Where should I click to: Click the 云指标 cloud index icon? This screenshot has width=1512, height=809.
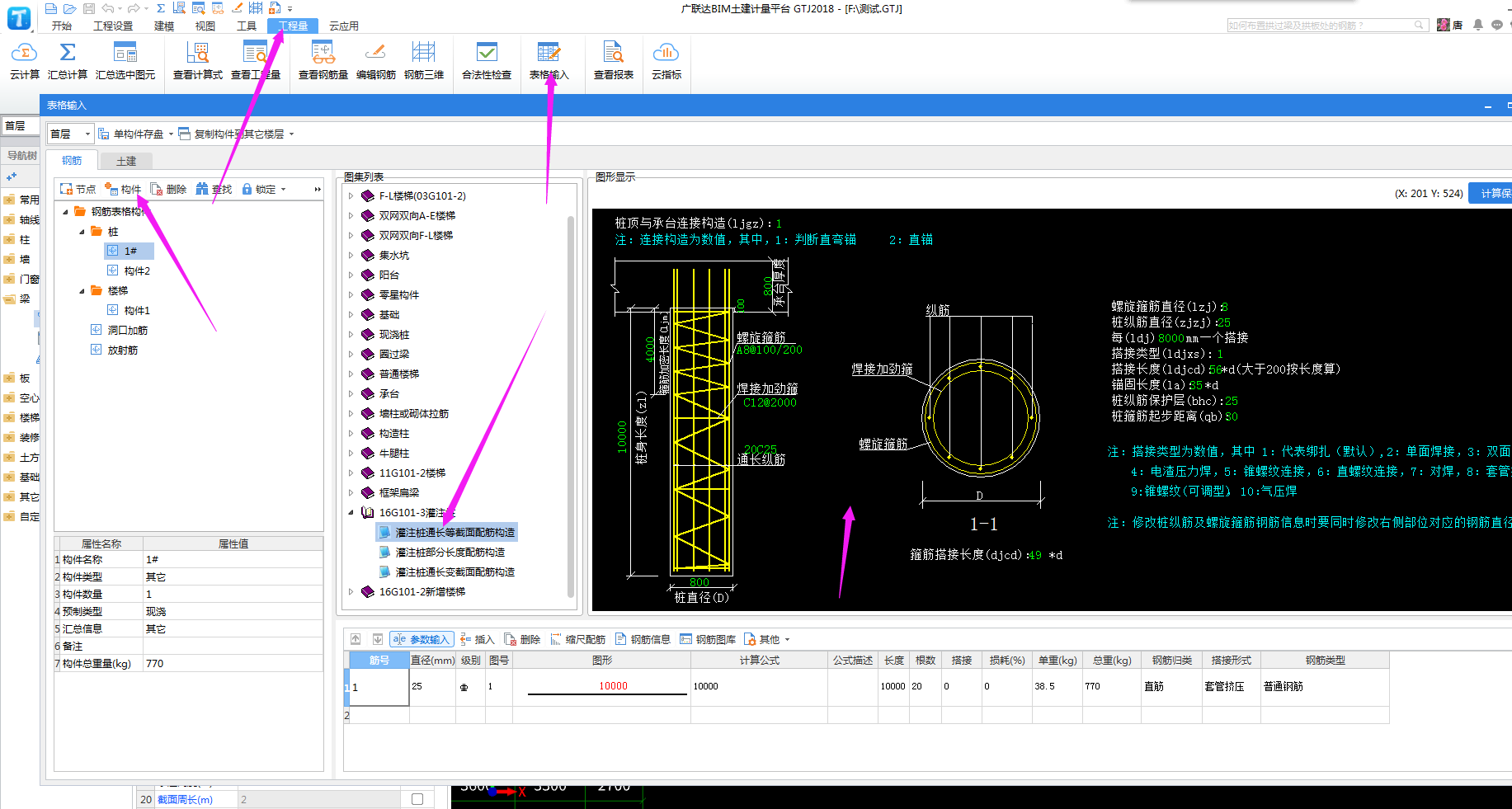[666, 54]
